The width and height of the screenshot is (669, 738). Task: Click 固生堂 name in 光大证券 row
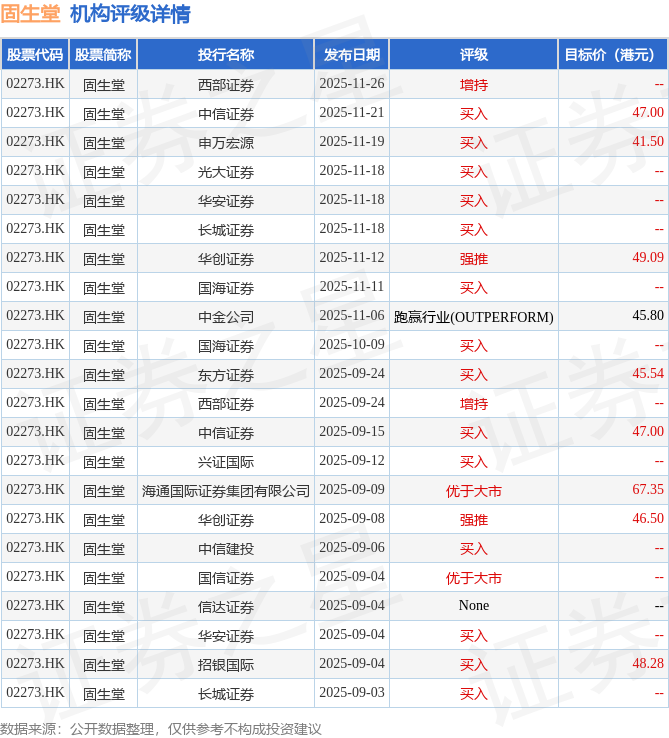click(x=104, y=172)
